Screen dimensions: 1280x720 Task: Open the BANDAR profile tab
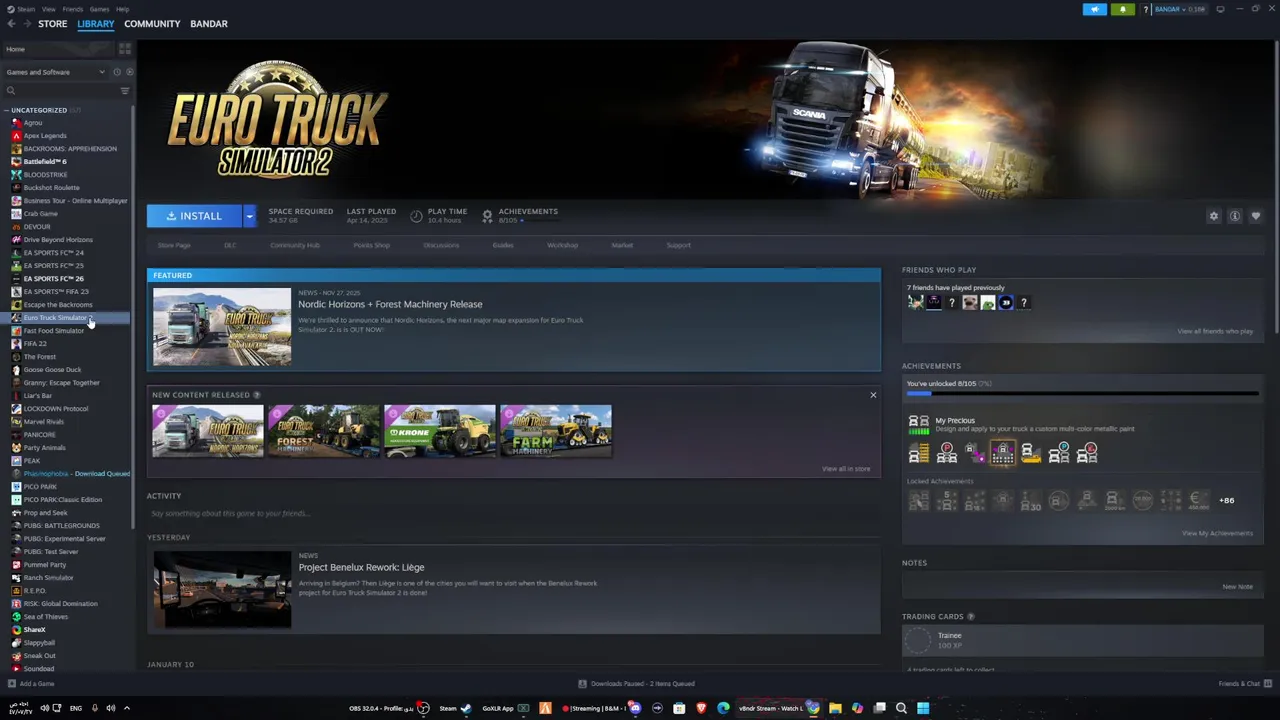(x=209, y=24)
